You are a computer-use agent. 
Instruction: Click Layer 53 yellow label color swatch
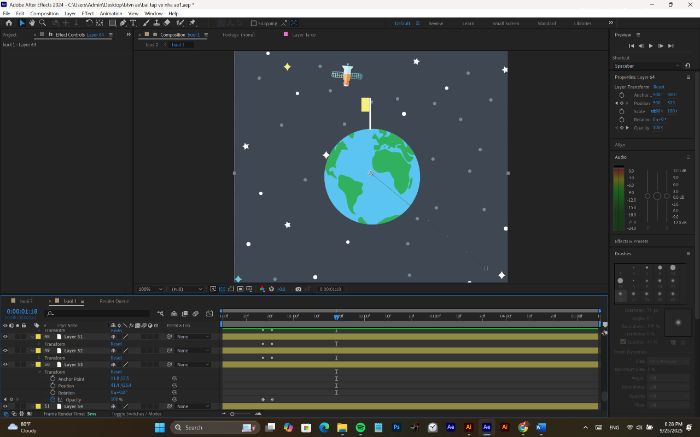click(38, 364)
